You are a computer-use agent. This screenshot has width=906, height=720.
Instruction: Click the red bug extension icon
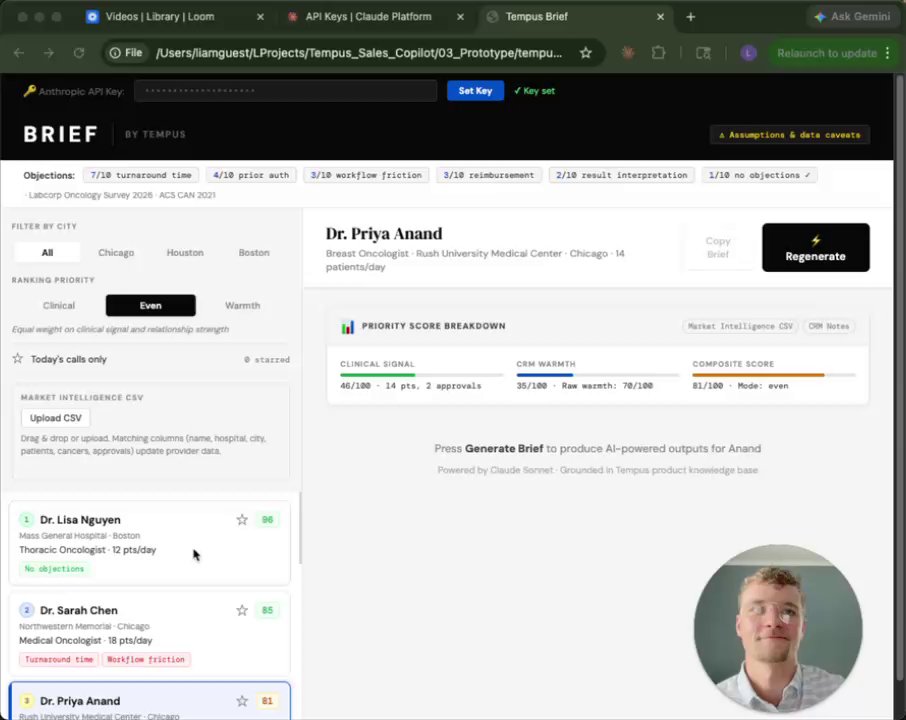point(627,53)
